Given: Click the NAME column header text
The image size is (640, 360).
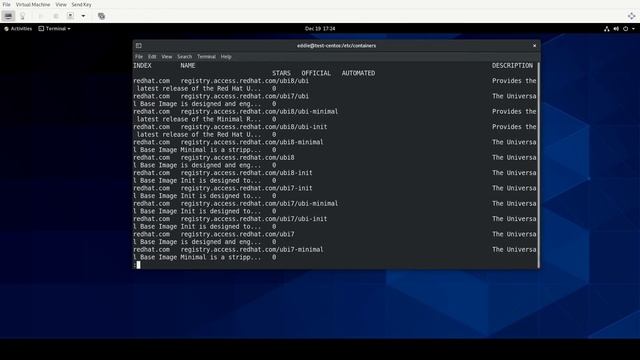Looking at the screenshot, I should 188,66.
